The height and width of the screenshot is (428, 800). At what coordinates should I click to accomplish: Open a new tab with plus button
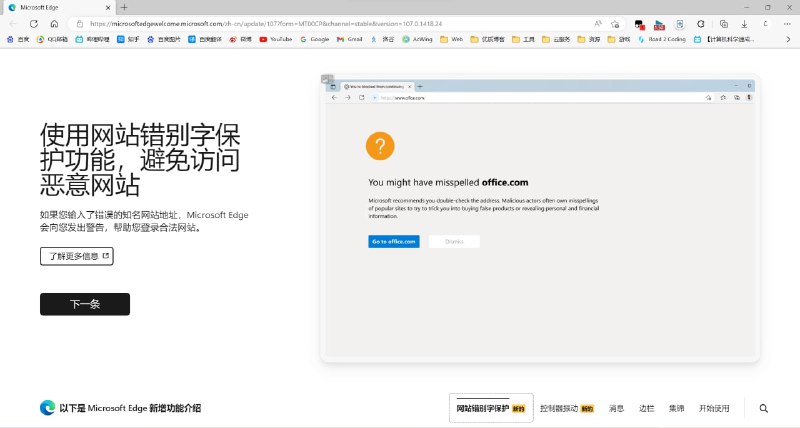124,7
